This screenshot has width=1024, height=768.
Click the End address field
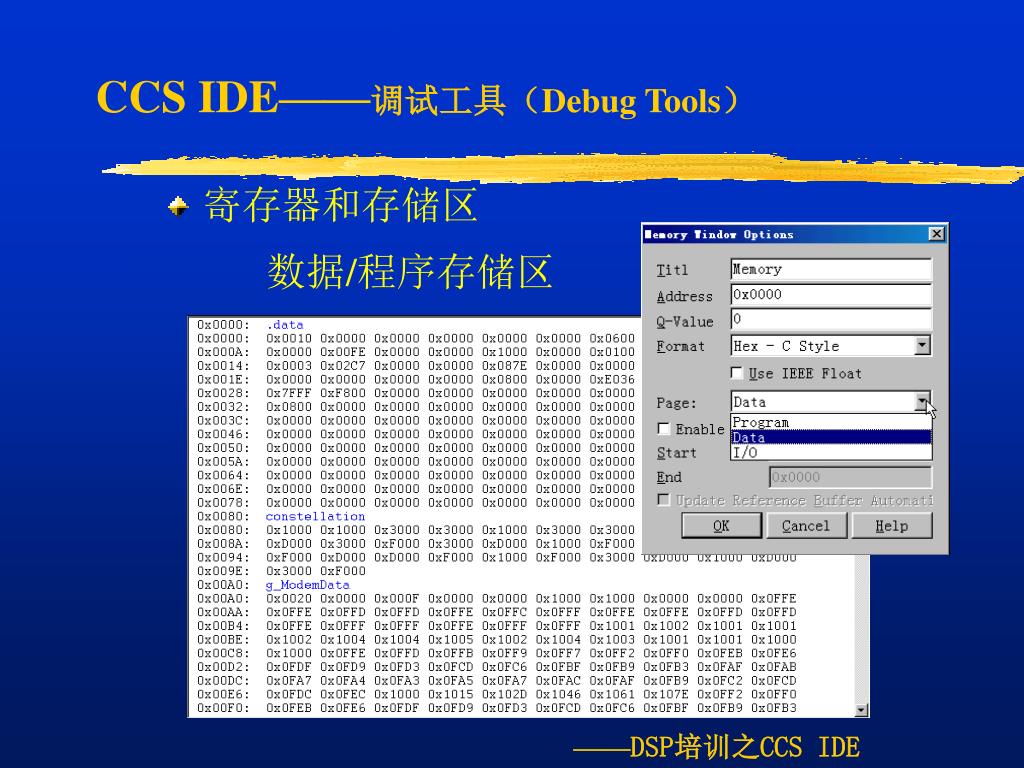[x=850, y=477]
